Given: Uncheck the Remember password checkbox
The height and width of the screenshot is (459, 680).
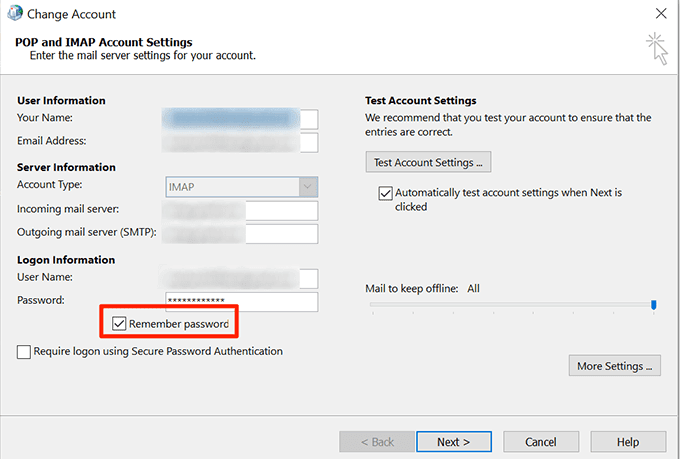Looking at the screenshot, I should tap(120, 324).
